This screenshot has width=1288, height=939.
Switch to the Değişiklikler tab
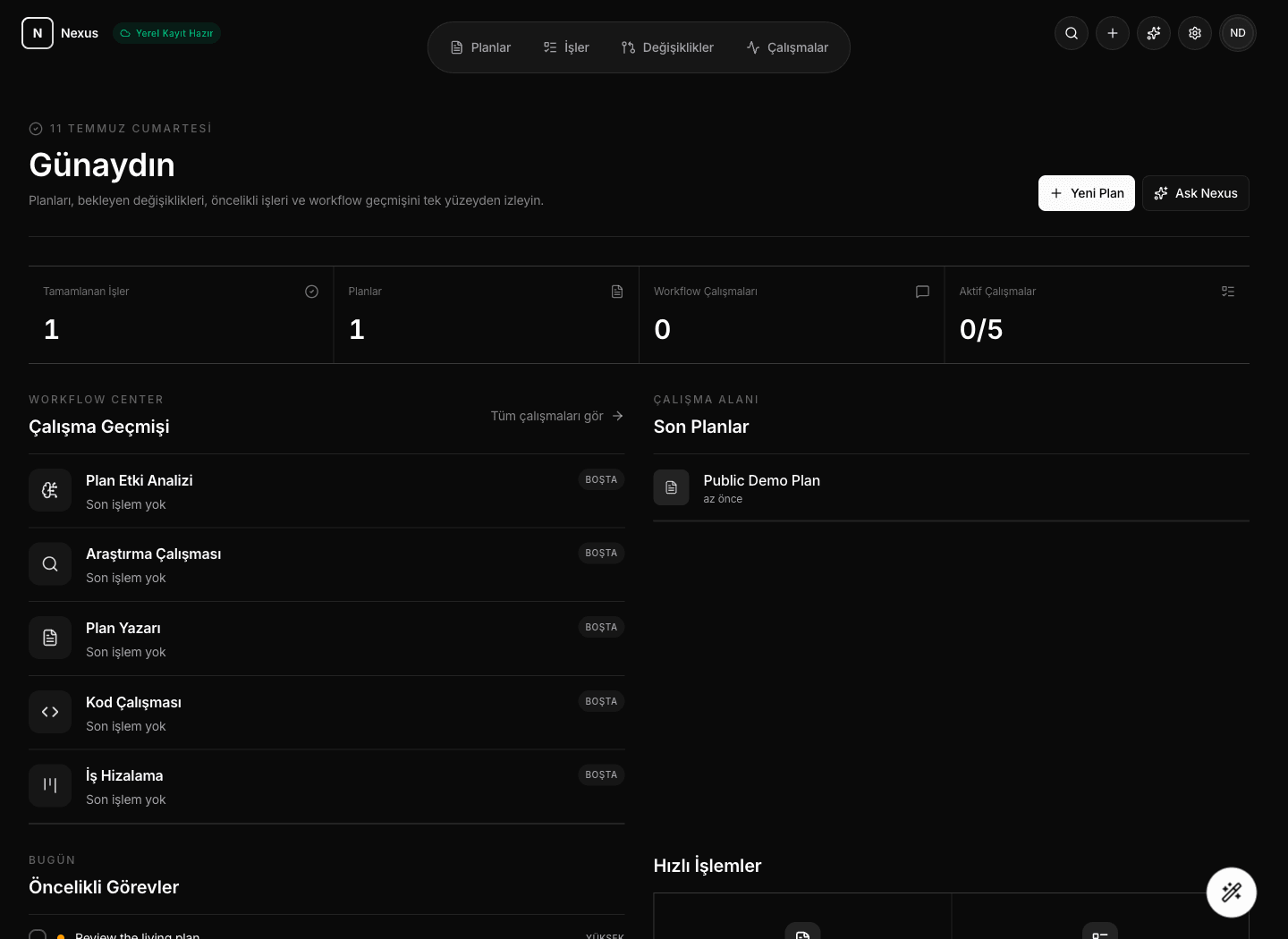click(x=667, y=47)
